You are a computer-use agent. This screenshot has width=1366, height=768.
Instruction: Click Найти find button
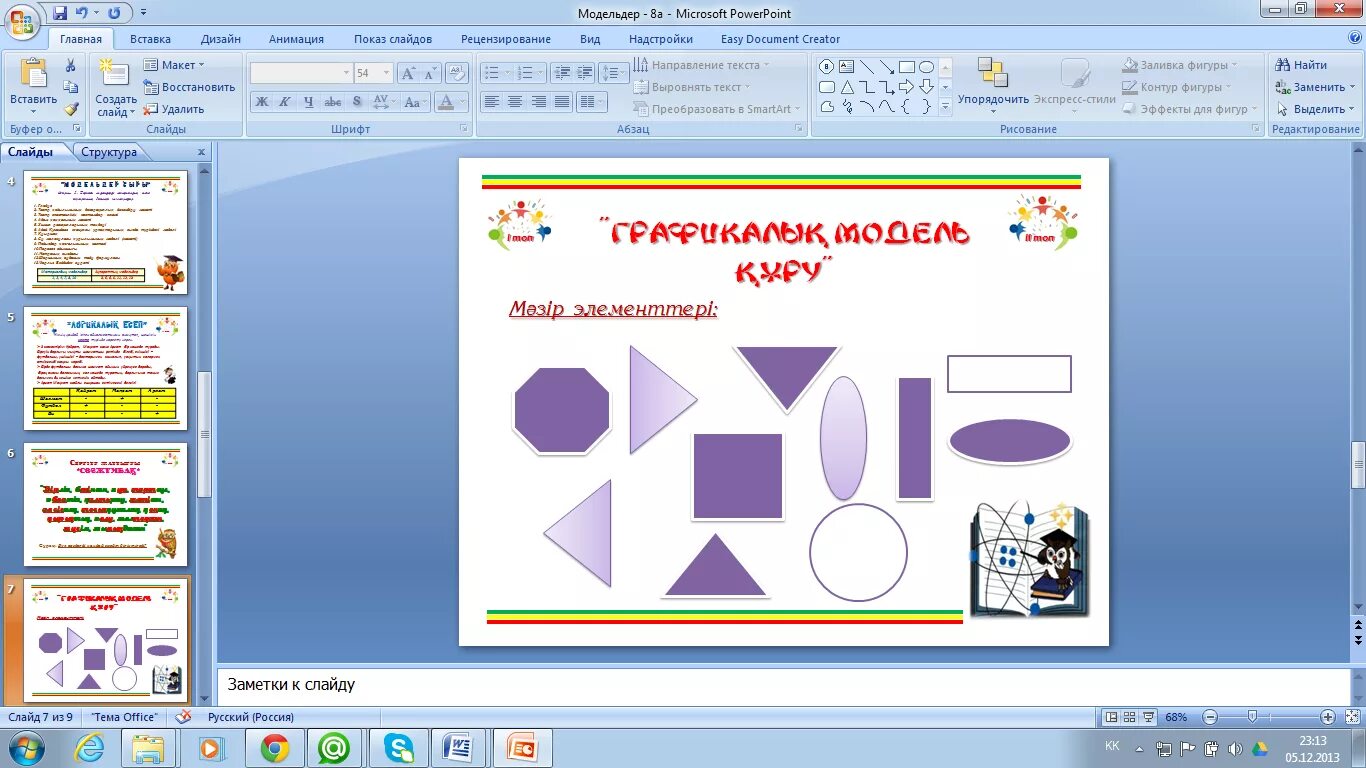(x=1302, y=65)
